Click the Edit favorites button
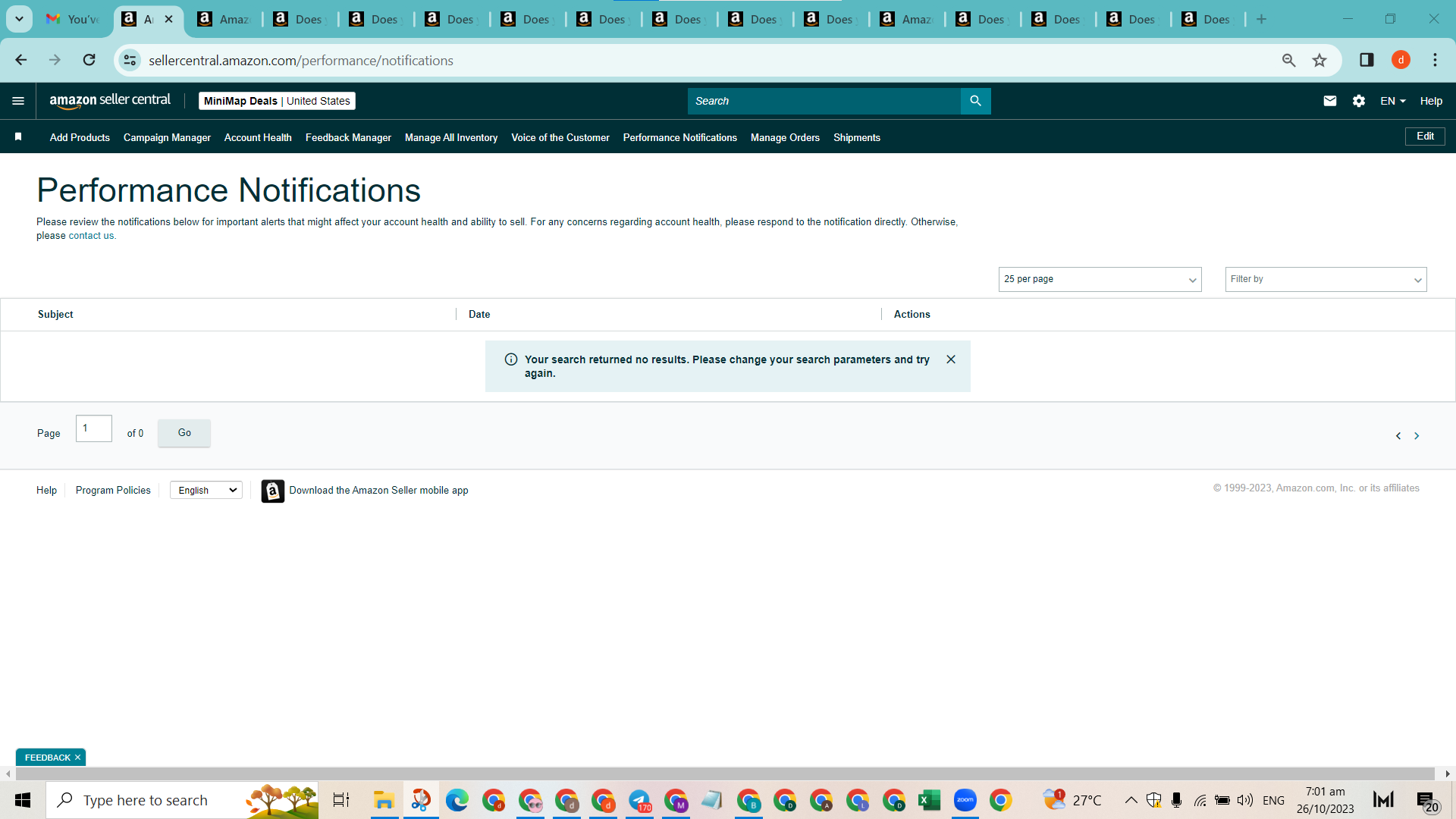Image resolution: width=1456 pixels, height=819 pixels. pyautogui.click(x=1425, y=136)
